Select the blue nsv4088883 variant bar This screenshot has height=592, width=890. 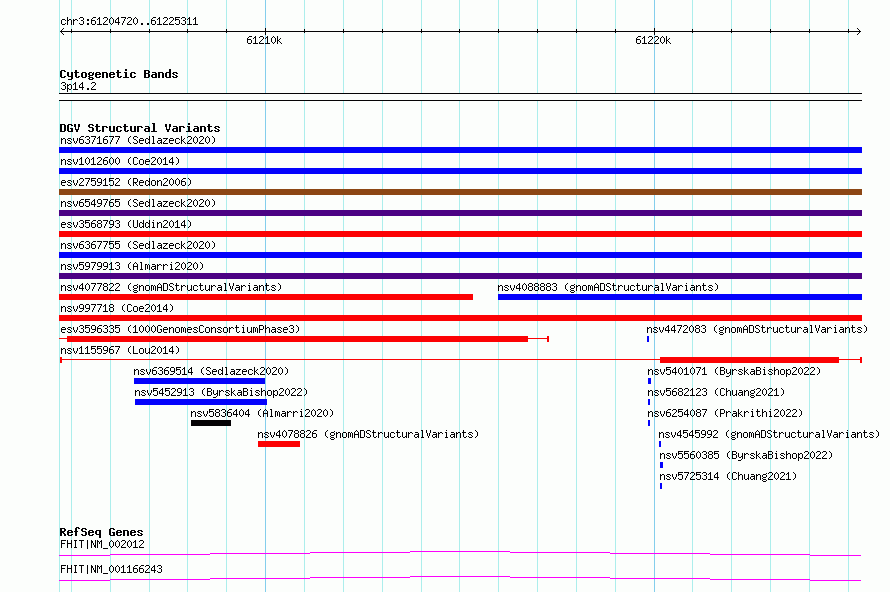[679, 297]
